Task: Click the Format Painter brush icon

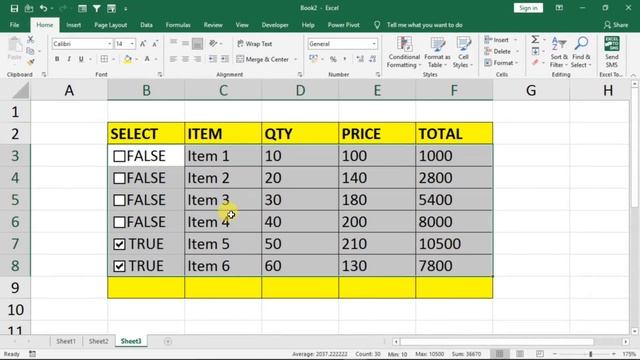Action: [x=31, y=62]
